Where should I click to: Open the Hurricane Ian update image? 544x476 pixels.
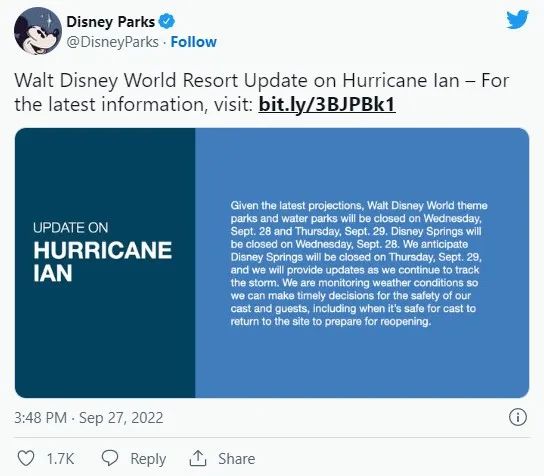(272, 263)
